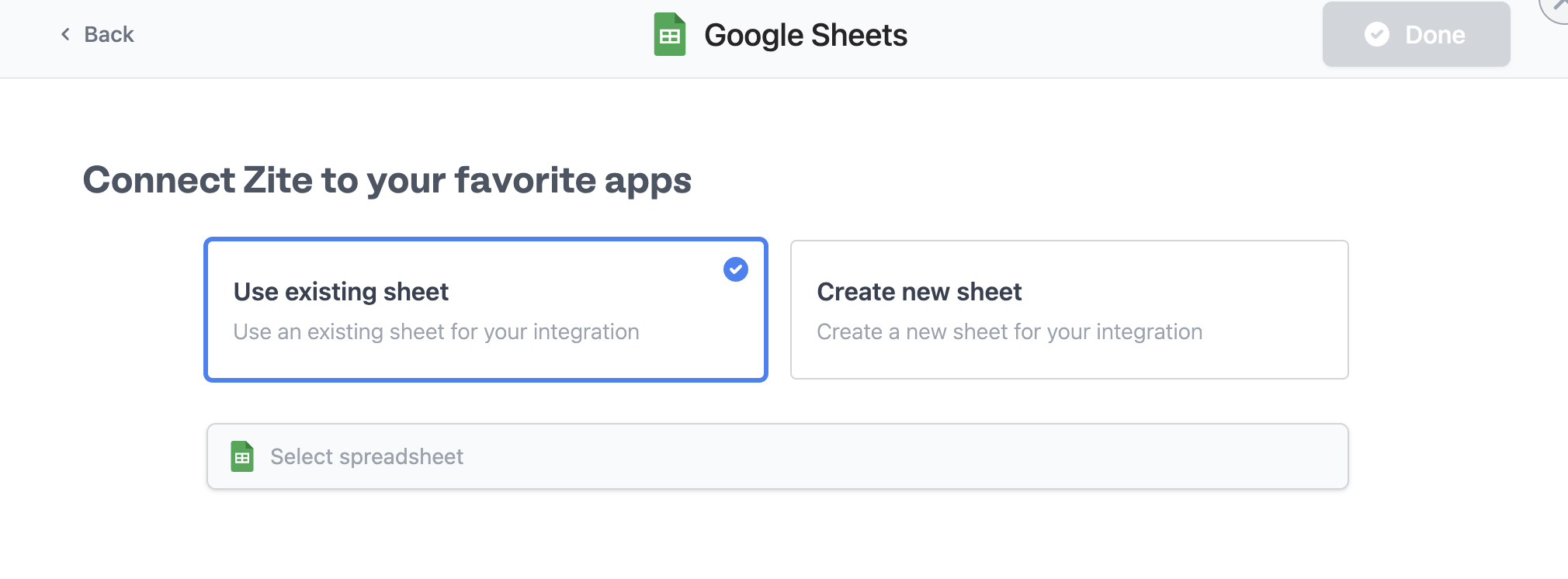
Task: Click the back chevron arrow
Action: [65, 34]
